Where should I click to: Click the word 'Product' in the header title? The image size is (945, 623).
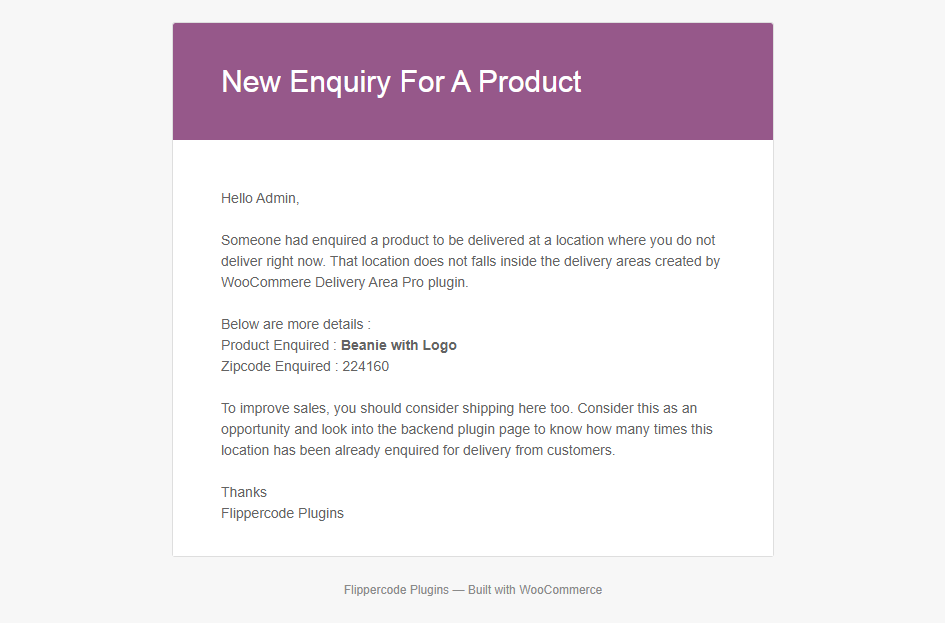coord(530,82)
